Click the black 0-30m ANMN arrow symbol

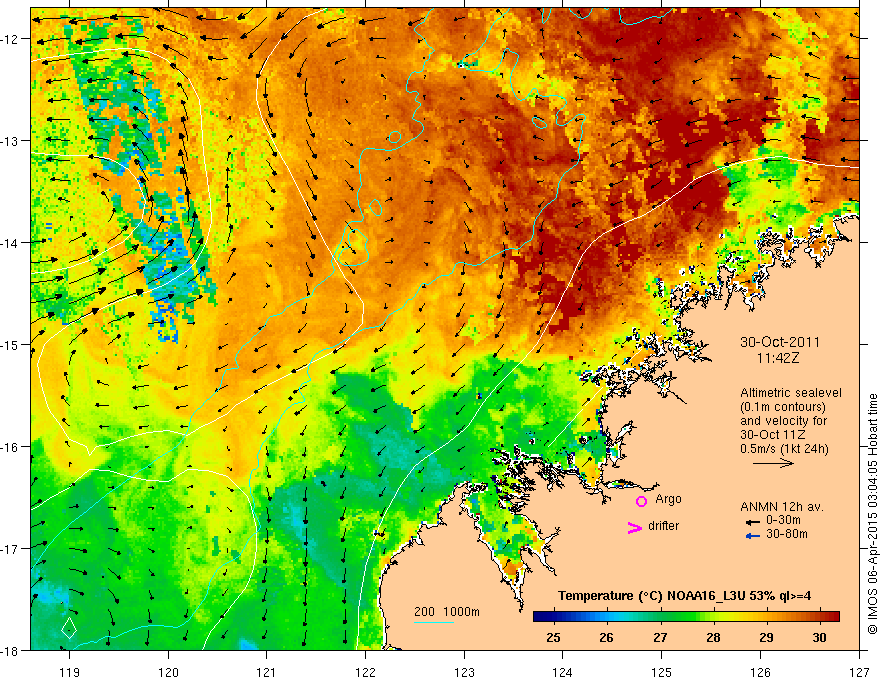click(753, 521)
